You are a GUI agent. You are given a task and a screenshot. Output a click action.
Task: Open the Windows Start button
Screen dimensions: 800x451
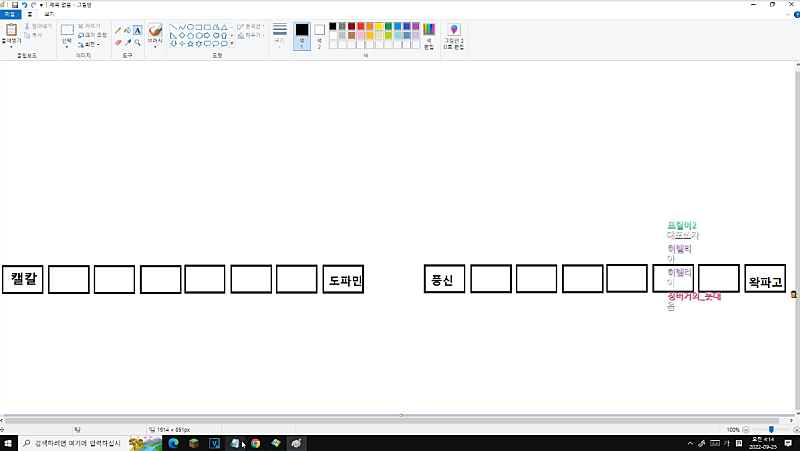8,443
